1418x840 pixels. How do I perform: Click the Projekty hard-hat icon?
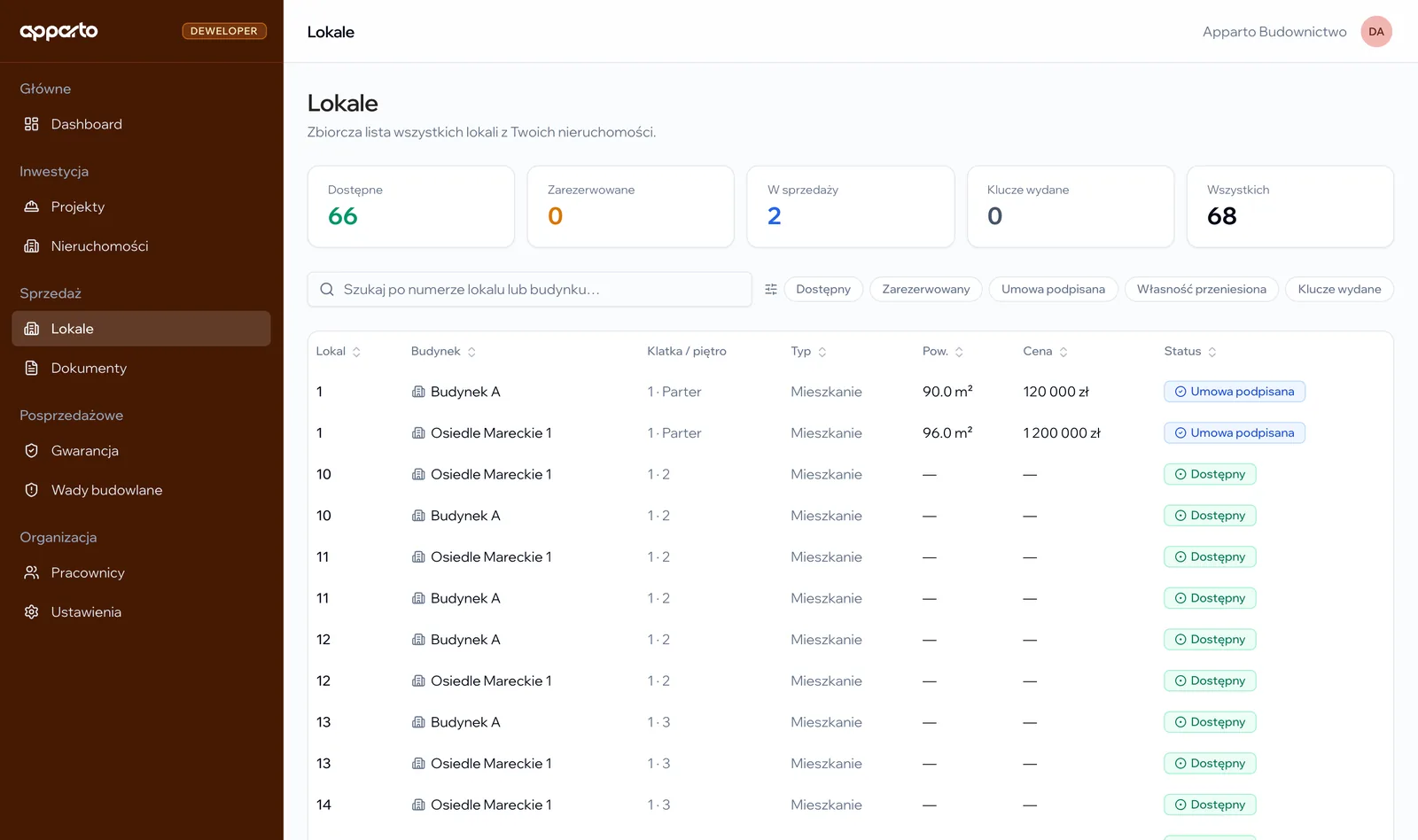pos(32,206)
